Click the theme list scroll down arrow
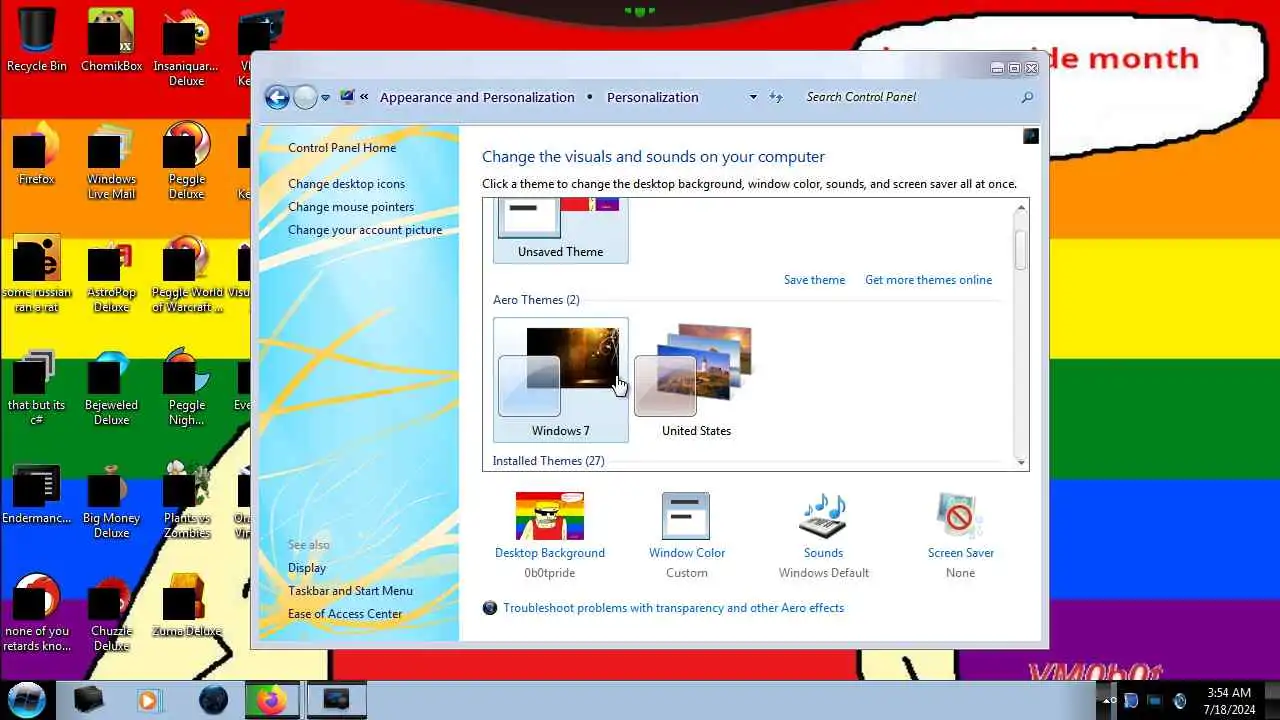1280x720 pixels. click(x=1021, y=462)
